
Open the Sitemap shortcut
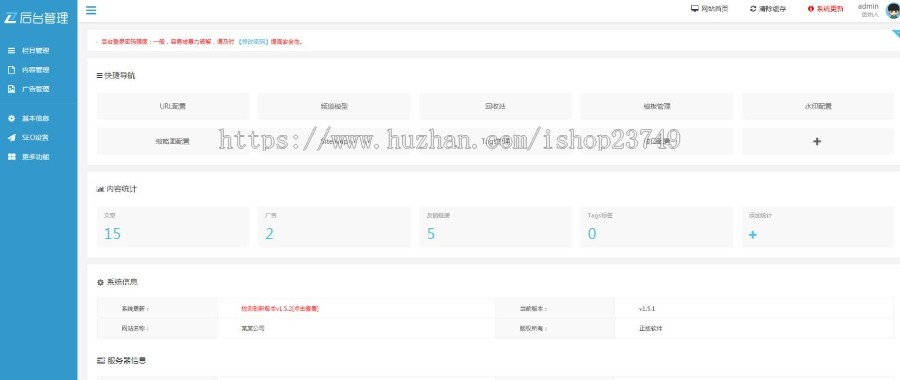coord(334,141)
